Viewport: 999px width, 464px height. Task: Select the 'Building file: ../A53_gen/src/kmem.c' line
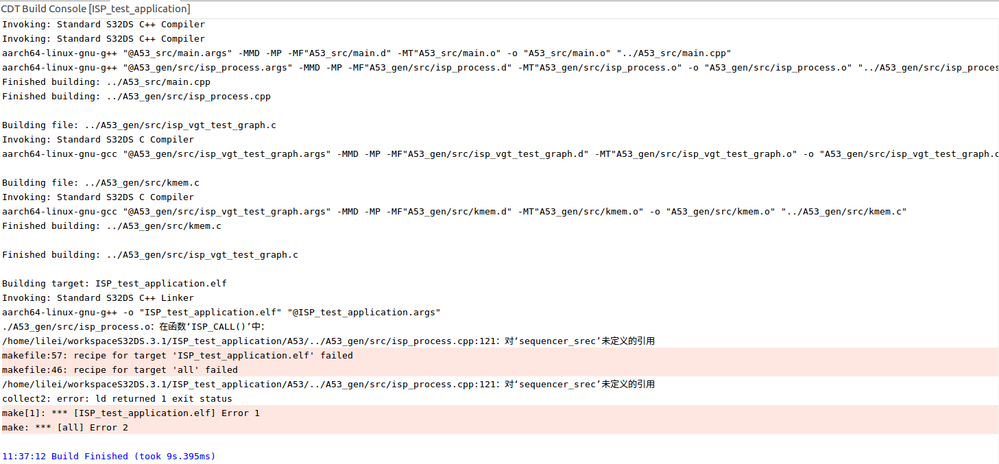point(100,183)
